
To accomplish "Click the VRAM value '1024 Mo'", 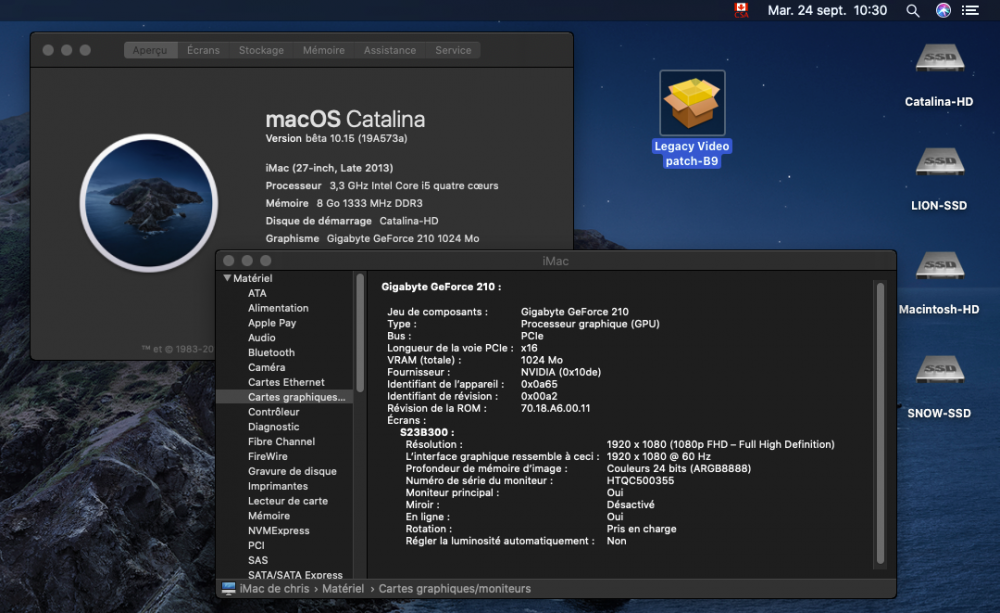I will pyautogui.click(x=541, y=360).
